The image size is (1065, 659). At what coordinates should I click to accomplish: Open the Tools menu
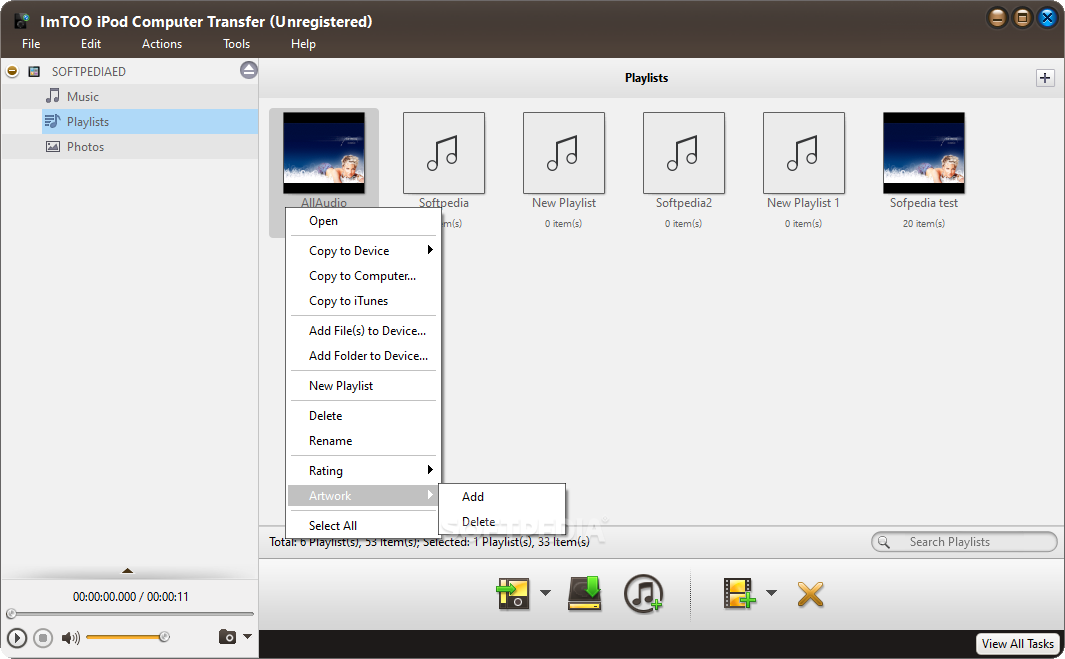[x=236, y=43]
